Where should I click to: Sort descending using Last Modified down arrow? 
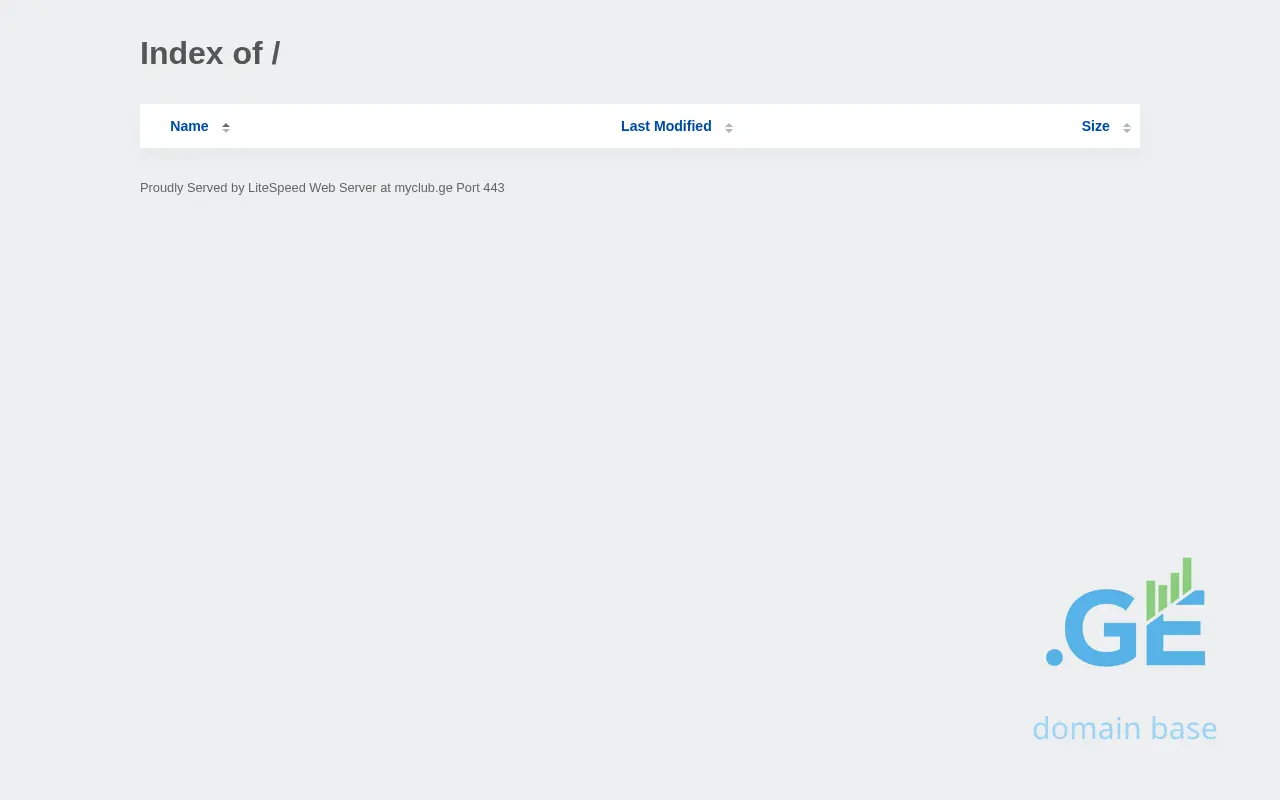(729, 131)
